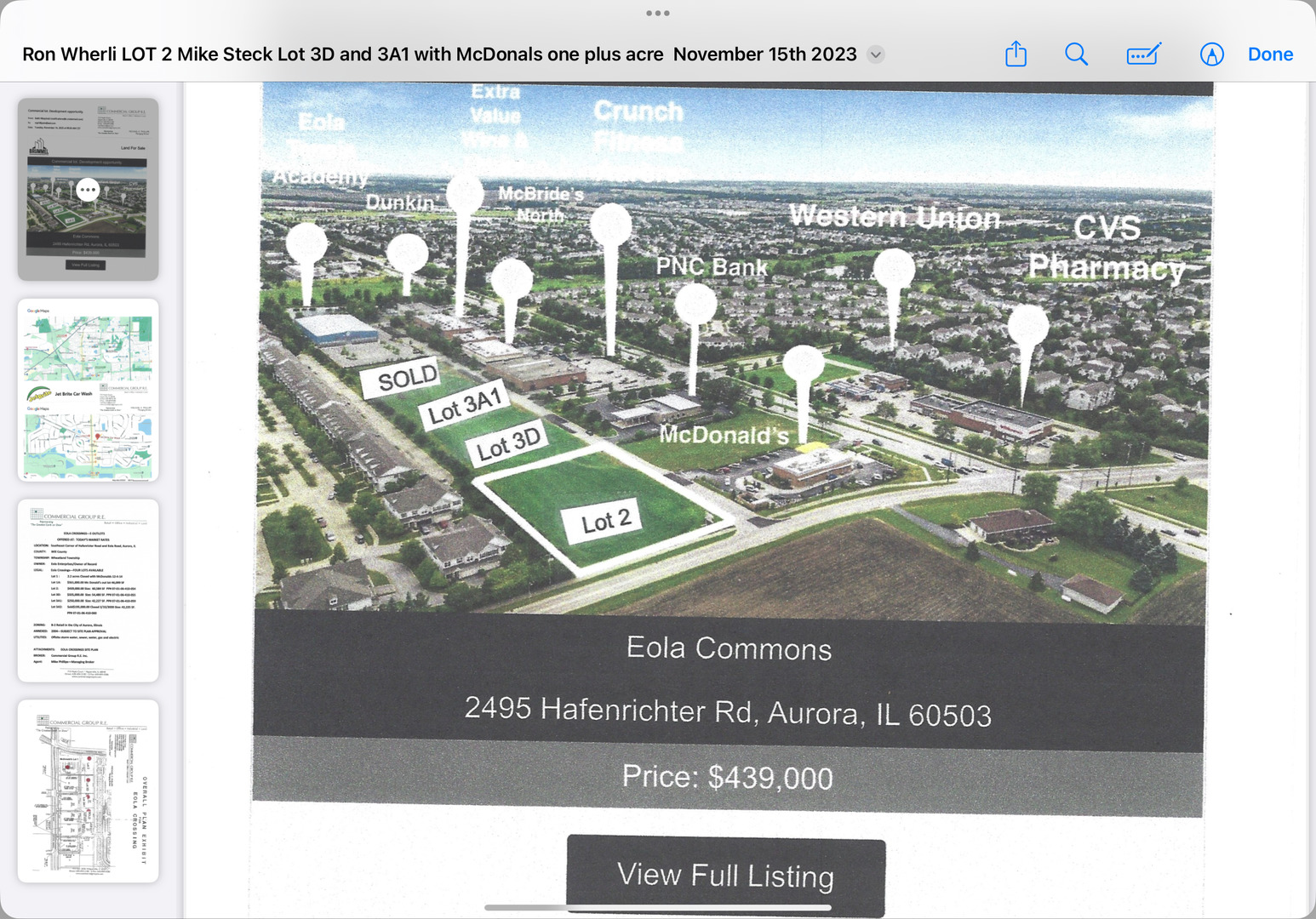
Task: Expand options next to the document title
Action: tap(875, 54)
